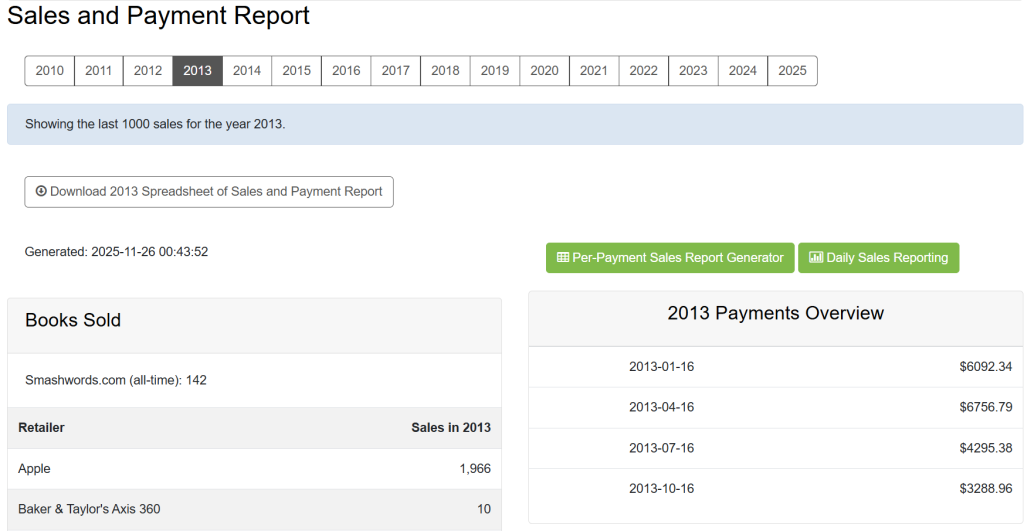Open the 2014 year tab
Image resolution: width=1024 pixels, height=531 pixels.
pos(247,71)
